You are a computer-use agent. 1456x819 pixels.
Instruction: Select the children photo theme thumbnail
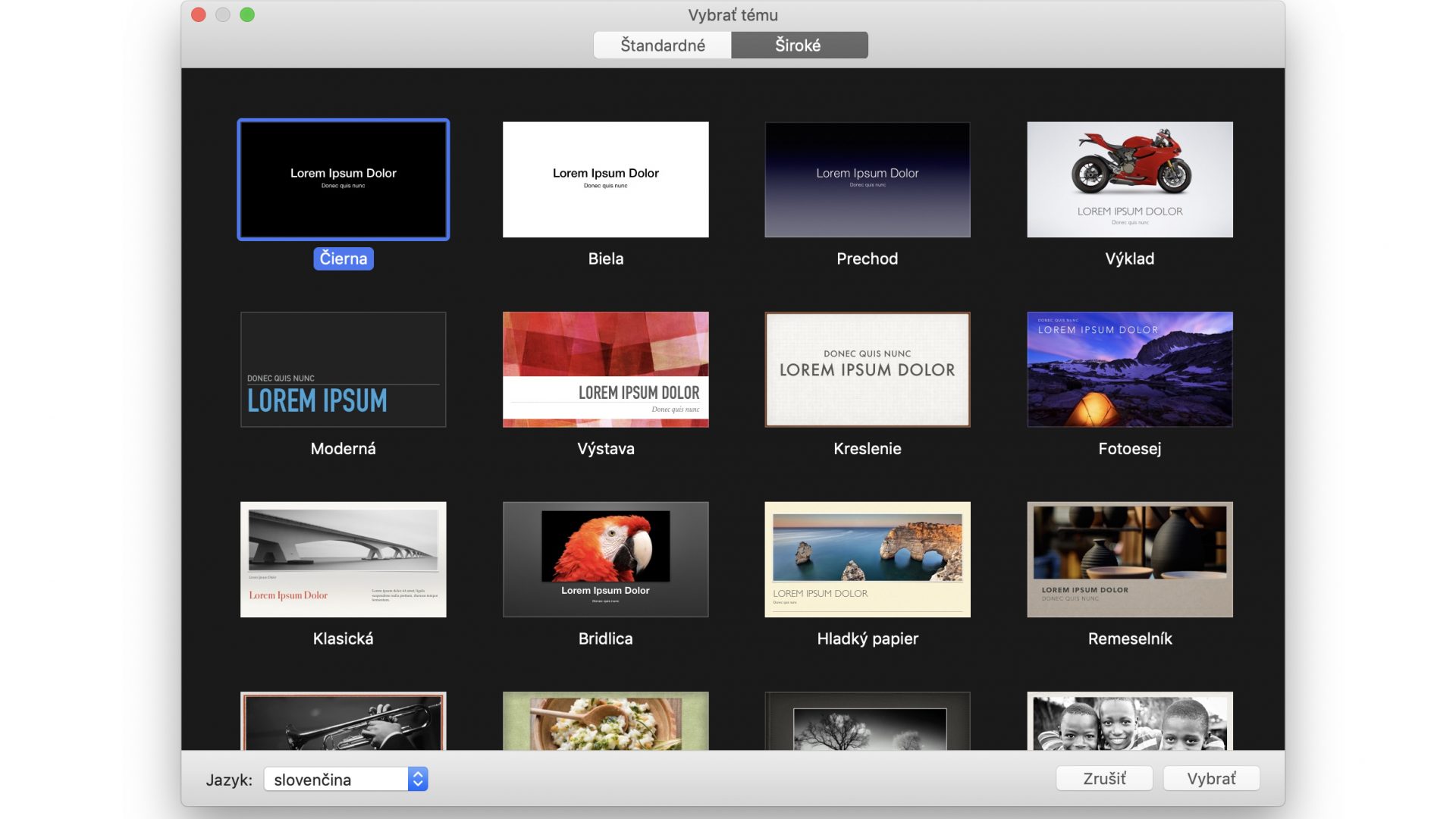tap(1130, 720)
